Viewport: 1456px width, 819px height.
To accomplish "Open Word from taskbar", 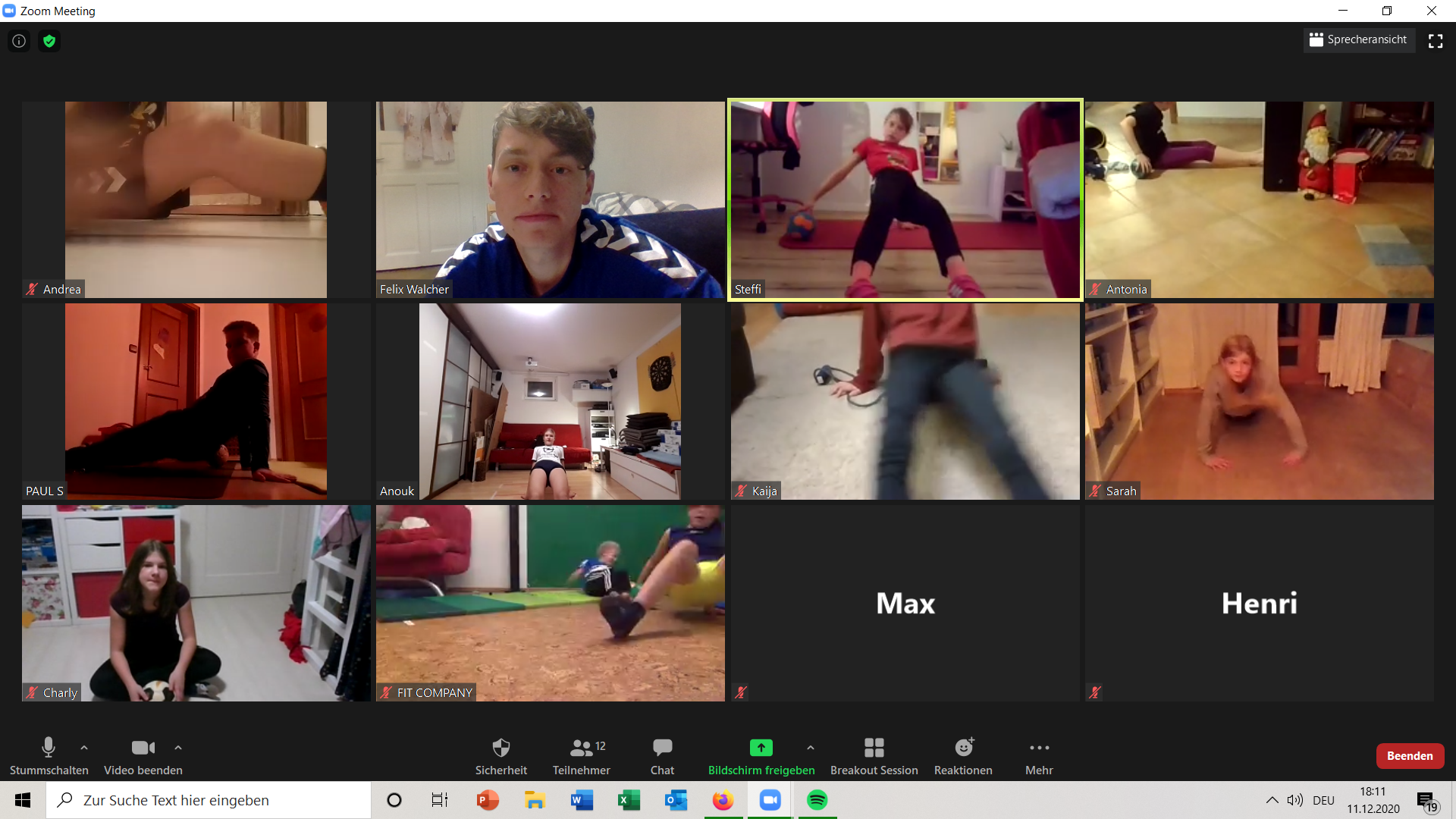I will click(582, 800).
